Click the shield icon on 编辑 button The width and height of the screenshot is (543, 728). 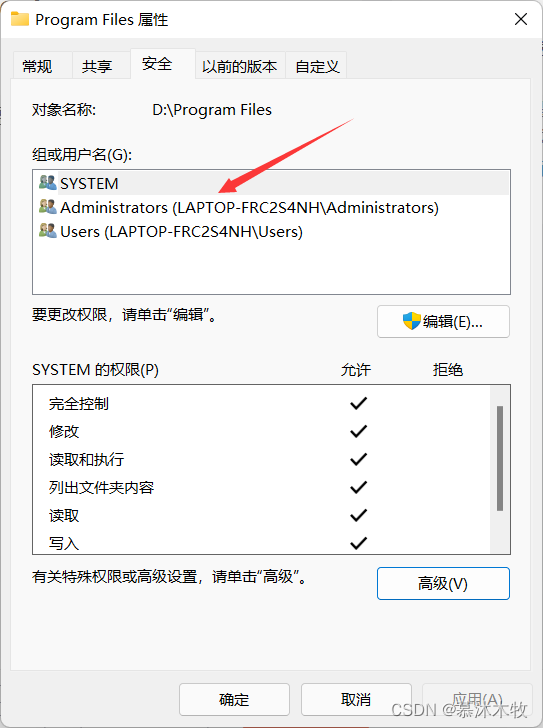[x=411, y=321]
